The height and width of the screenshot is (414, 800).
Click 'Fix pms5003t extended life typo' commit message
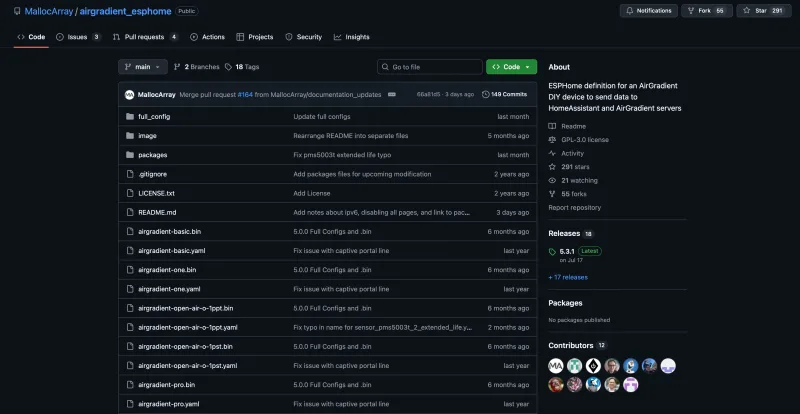tap(342, 155)
